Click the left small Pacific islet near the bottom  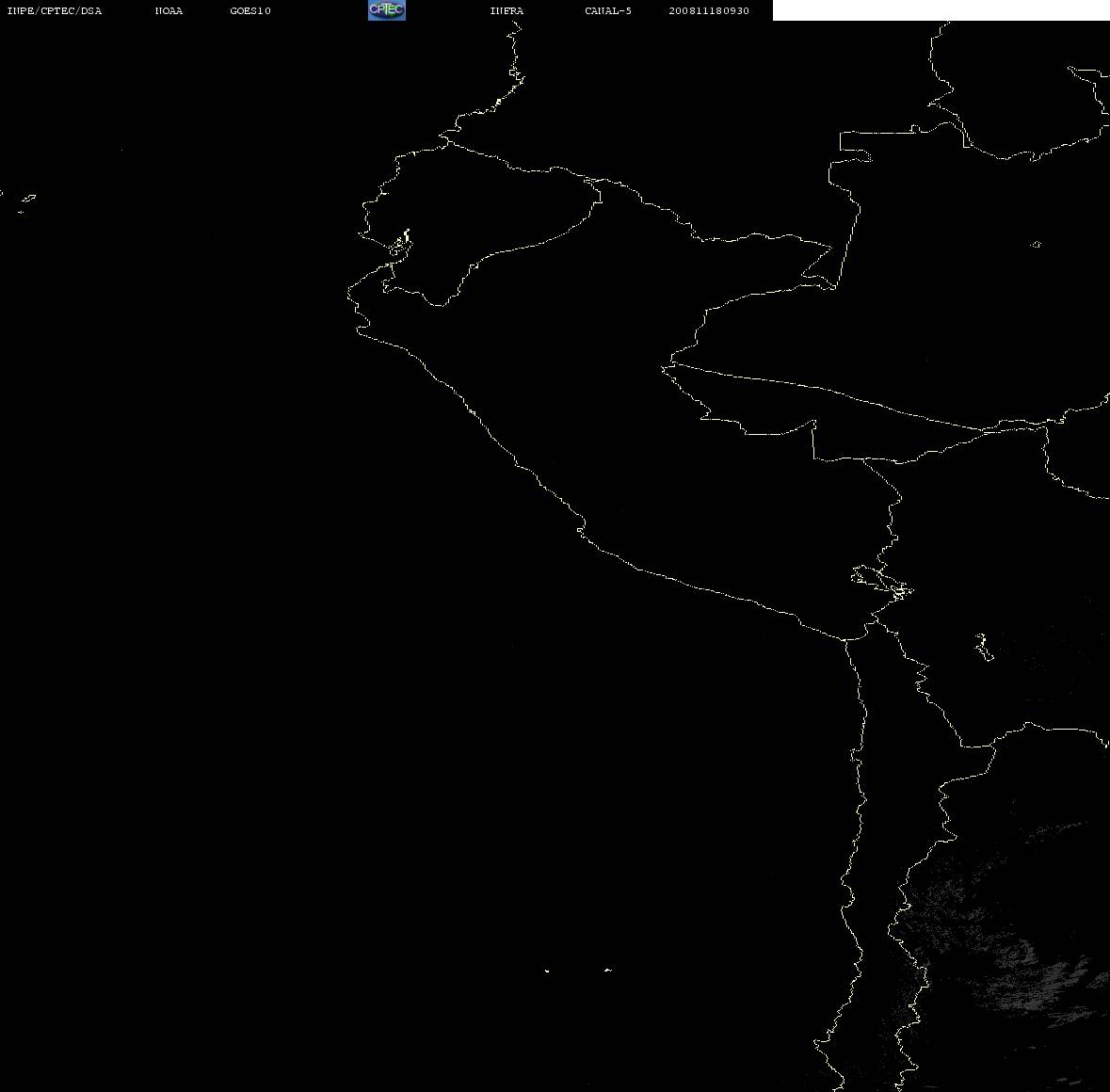pos(546,971)
